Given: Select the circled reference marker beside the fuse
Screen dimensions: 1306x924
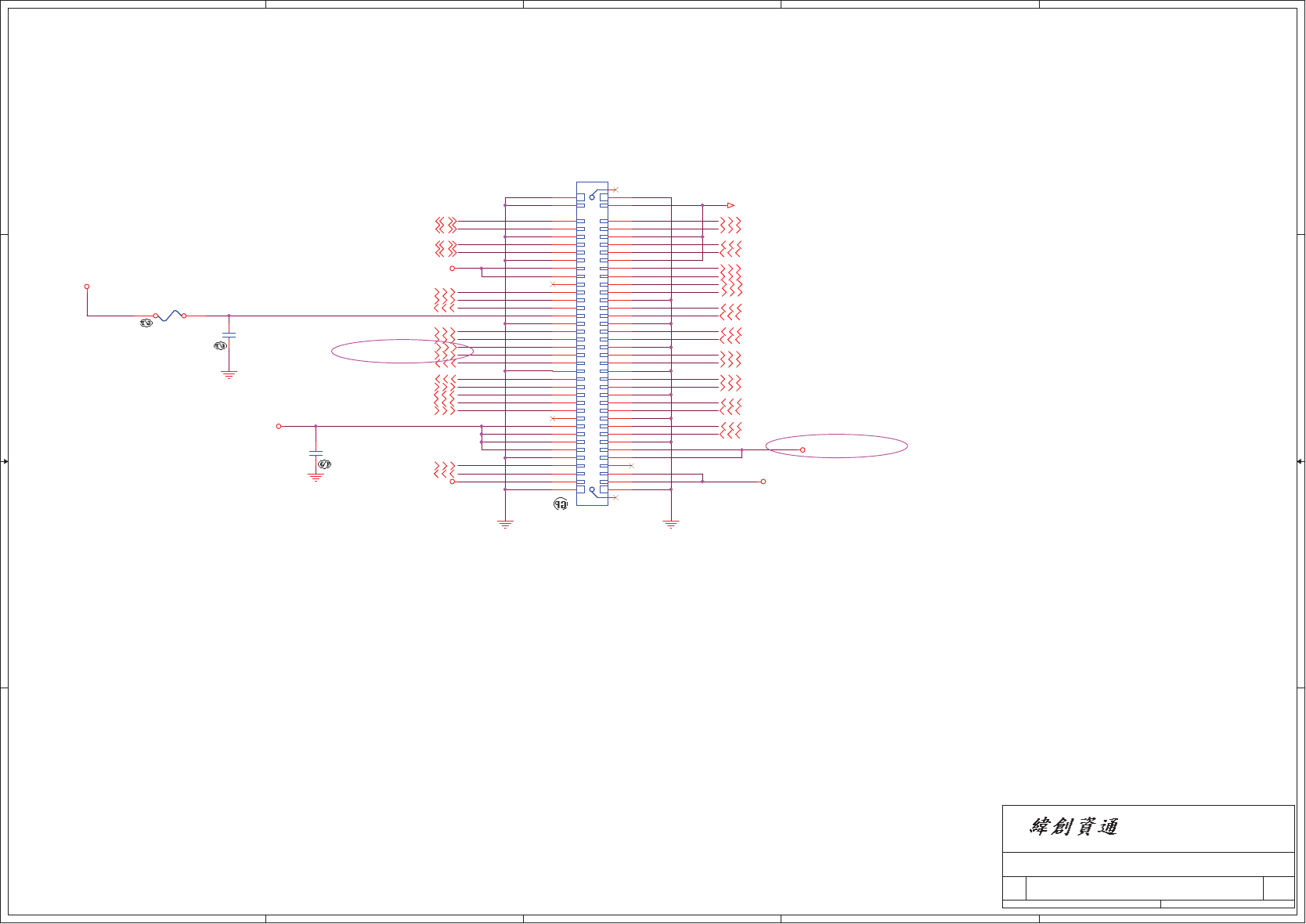Looking at the screenshot, I should tap(146, 323).
